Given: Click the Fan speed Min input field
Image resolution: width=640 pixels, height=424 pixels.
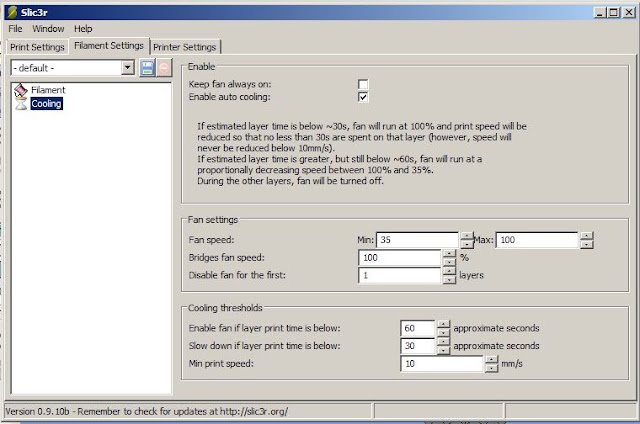Looking at the screenshot, I should [417, 240].
